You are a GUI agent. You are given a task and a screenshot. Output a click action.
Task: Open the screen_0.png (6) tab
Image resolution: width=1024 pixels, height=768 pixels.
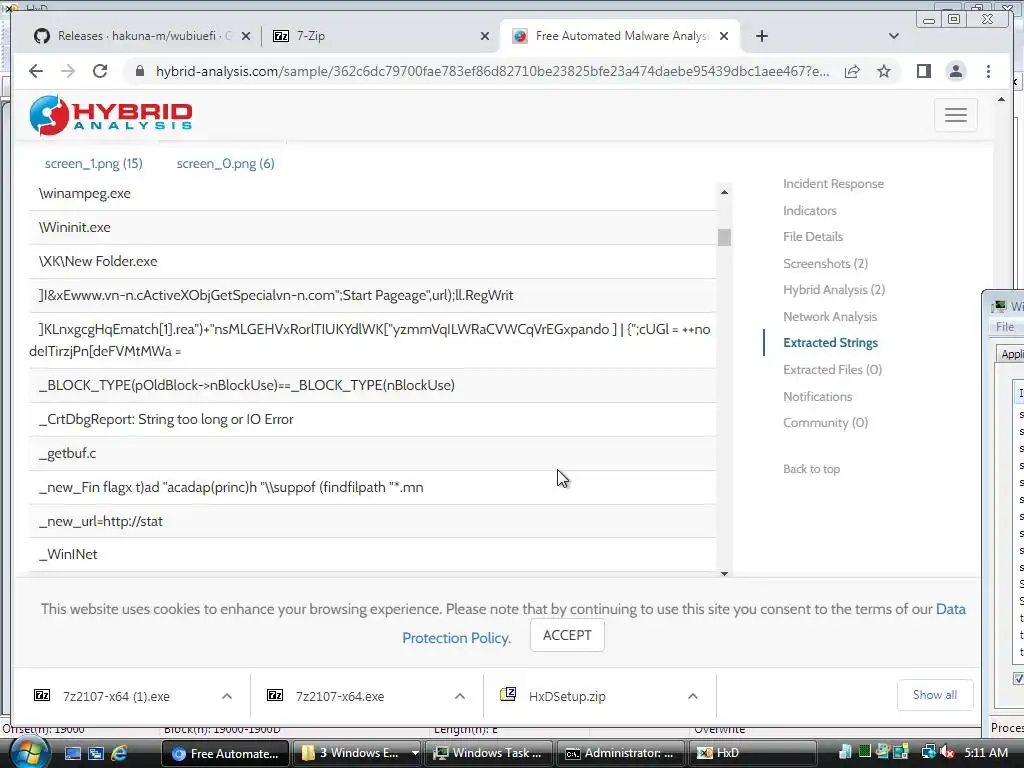225,163
